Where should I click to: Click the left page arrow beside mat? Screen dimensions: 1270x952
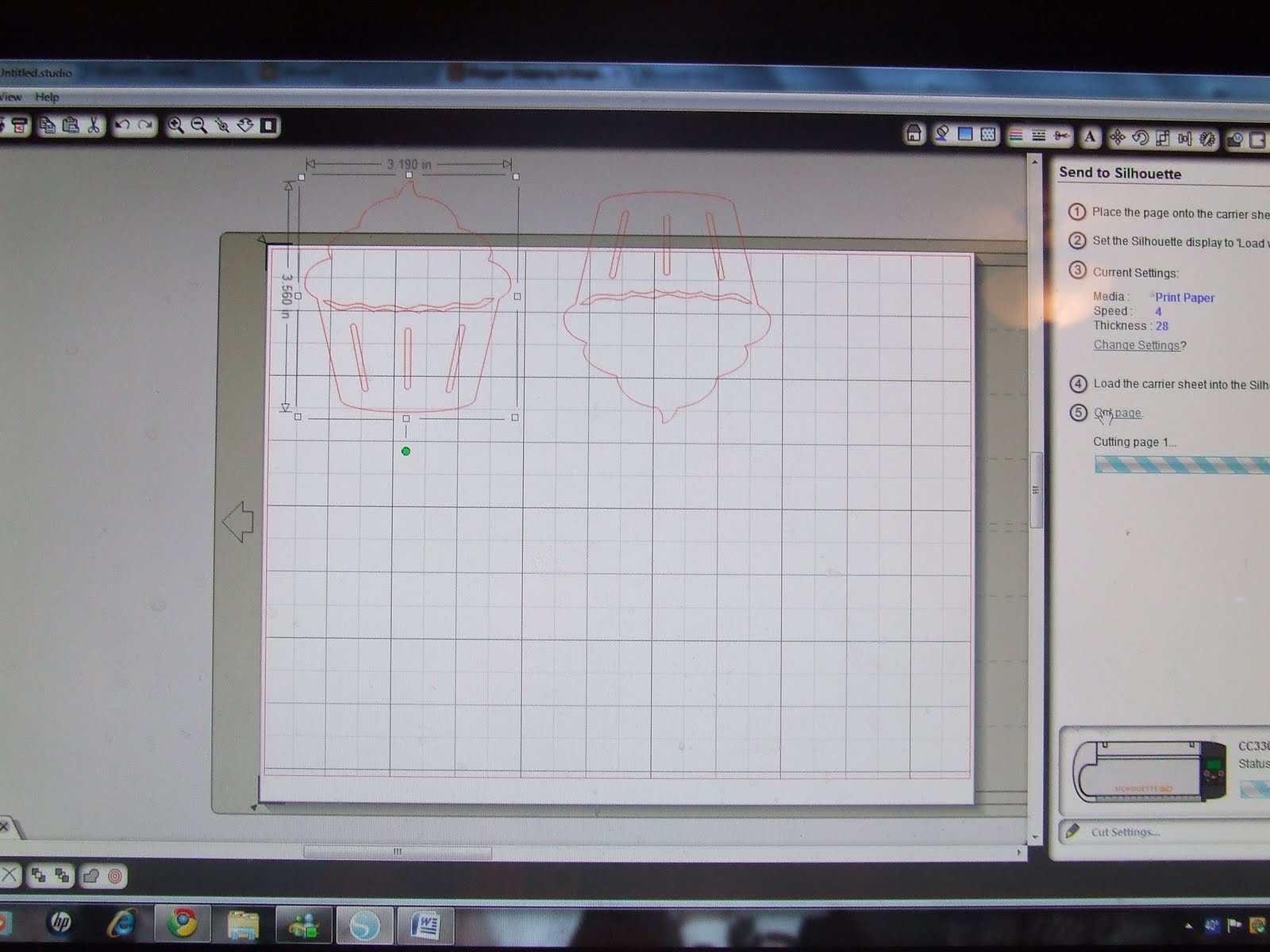click(237, 522)
